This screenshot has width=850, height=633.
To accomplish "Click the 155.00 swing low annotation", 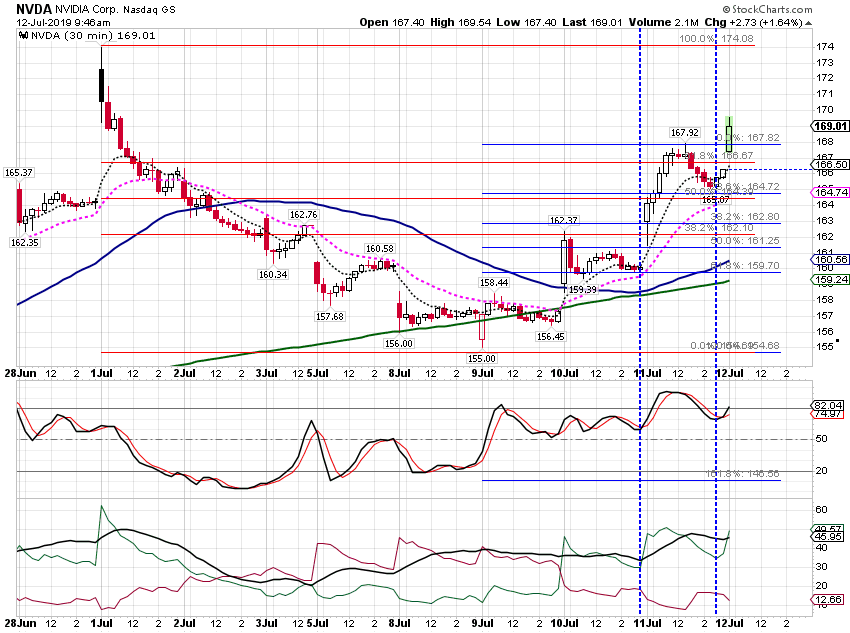I will [x=482, y=358].
